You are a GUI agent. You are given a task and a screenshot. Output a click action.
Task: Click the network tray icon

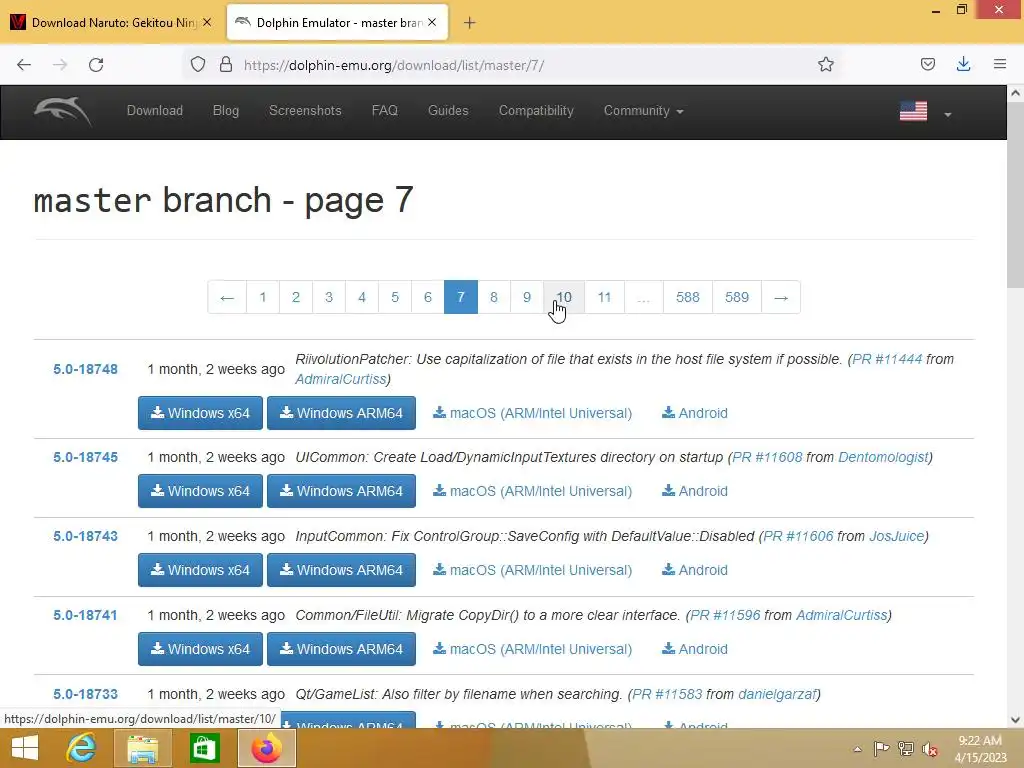906,748
